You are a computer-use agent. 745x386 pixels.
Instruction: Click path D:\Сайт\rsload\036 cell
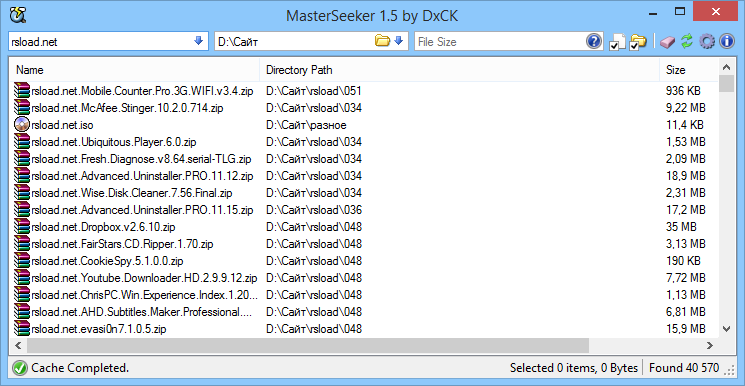coord(314,210)
